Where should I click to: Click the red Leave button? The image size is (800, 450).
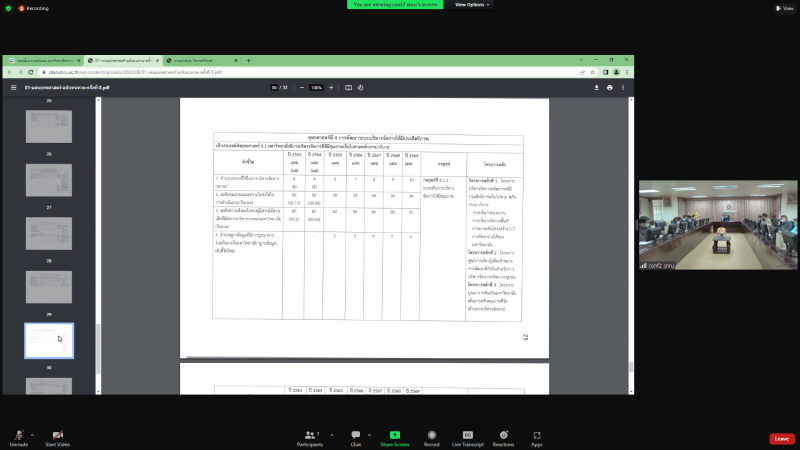coord(781,438)
